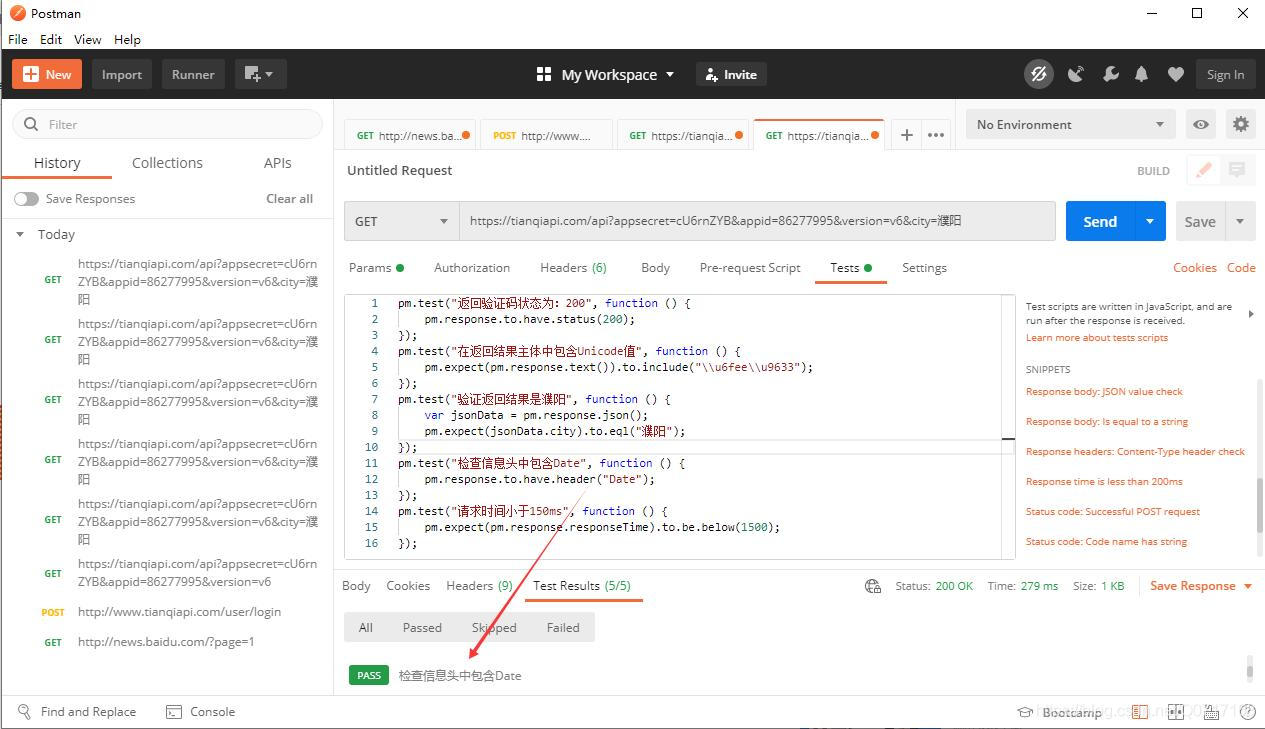
Task: Open the new window icon dropdown
Action: pos(260,74)
